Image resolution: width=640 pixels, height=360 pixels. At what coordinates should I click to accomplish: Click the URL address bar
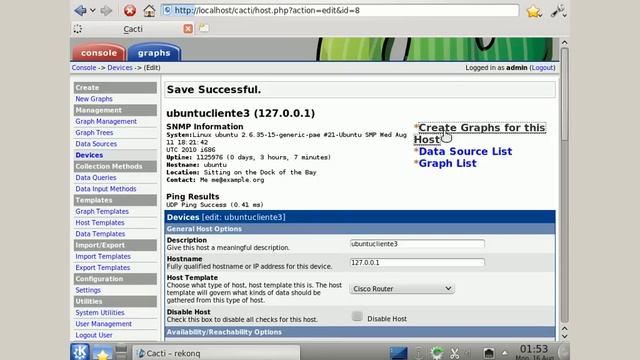point(340,10)
